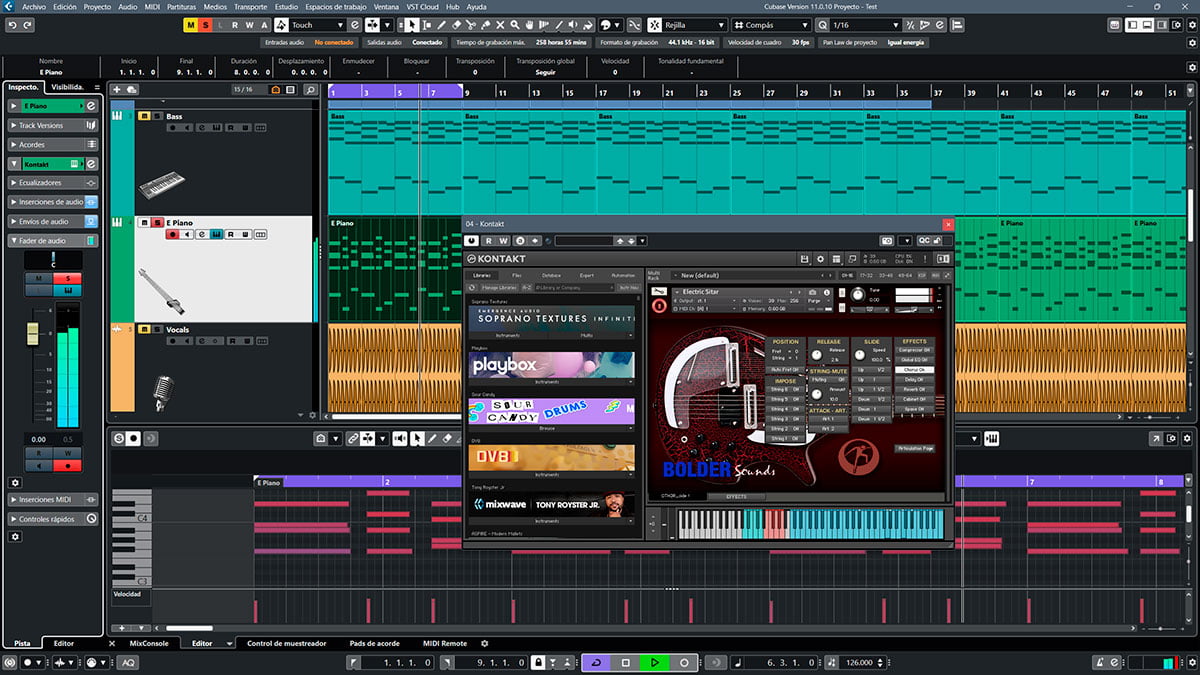Open the Compás grid type dropdown
Viewport: 1200px width, 675px height.
point(772,25)
